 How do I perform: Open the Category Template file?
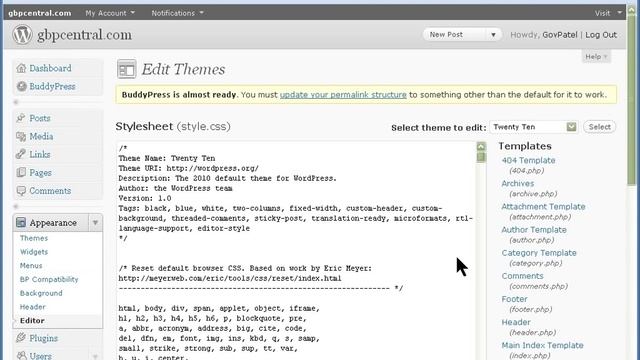pyautogui.click(x=539, y=253)
